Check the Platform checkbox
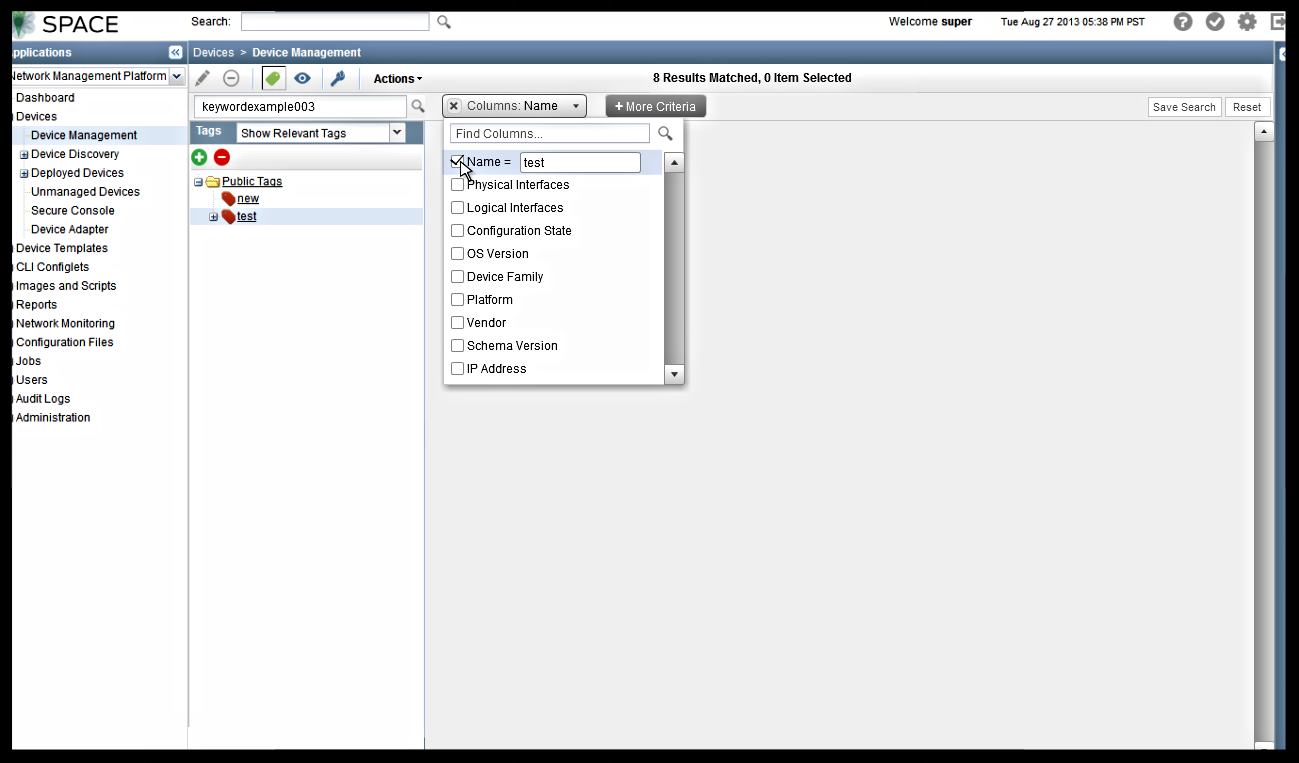The width and height of the screenshot is (1299, 763). [x=457, y=300]
